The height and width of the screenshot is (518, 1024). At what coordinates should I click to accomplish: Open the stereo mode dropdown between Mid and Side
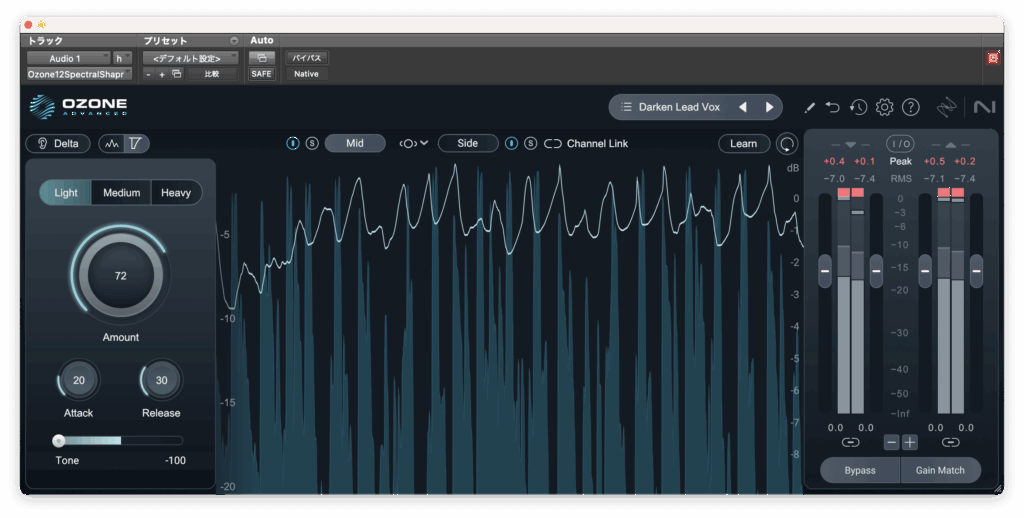[413, 144]
